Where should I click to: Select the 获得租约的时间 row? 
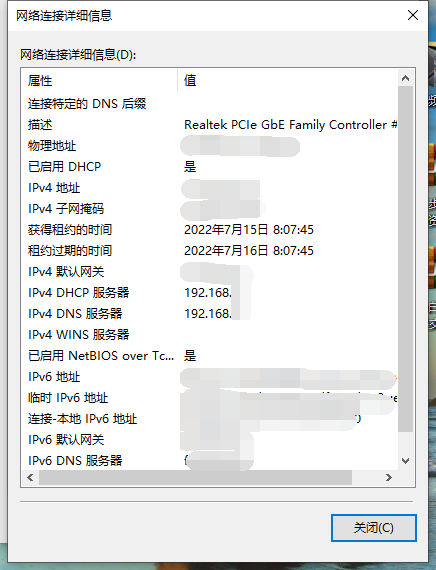209,230
